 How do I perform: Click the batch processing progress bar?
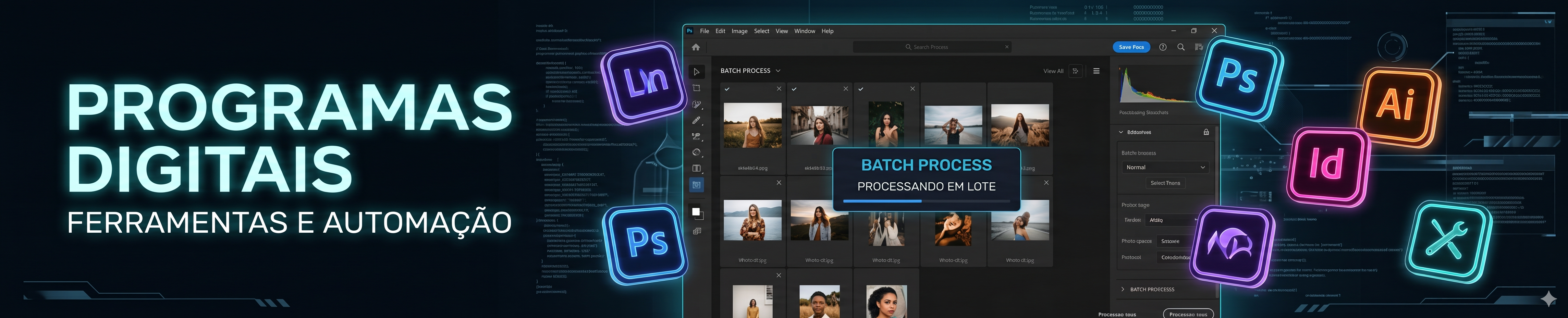[927, 200]
